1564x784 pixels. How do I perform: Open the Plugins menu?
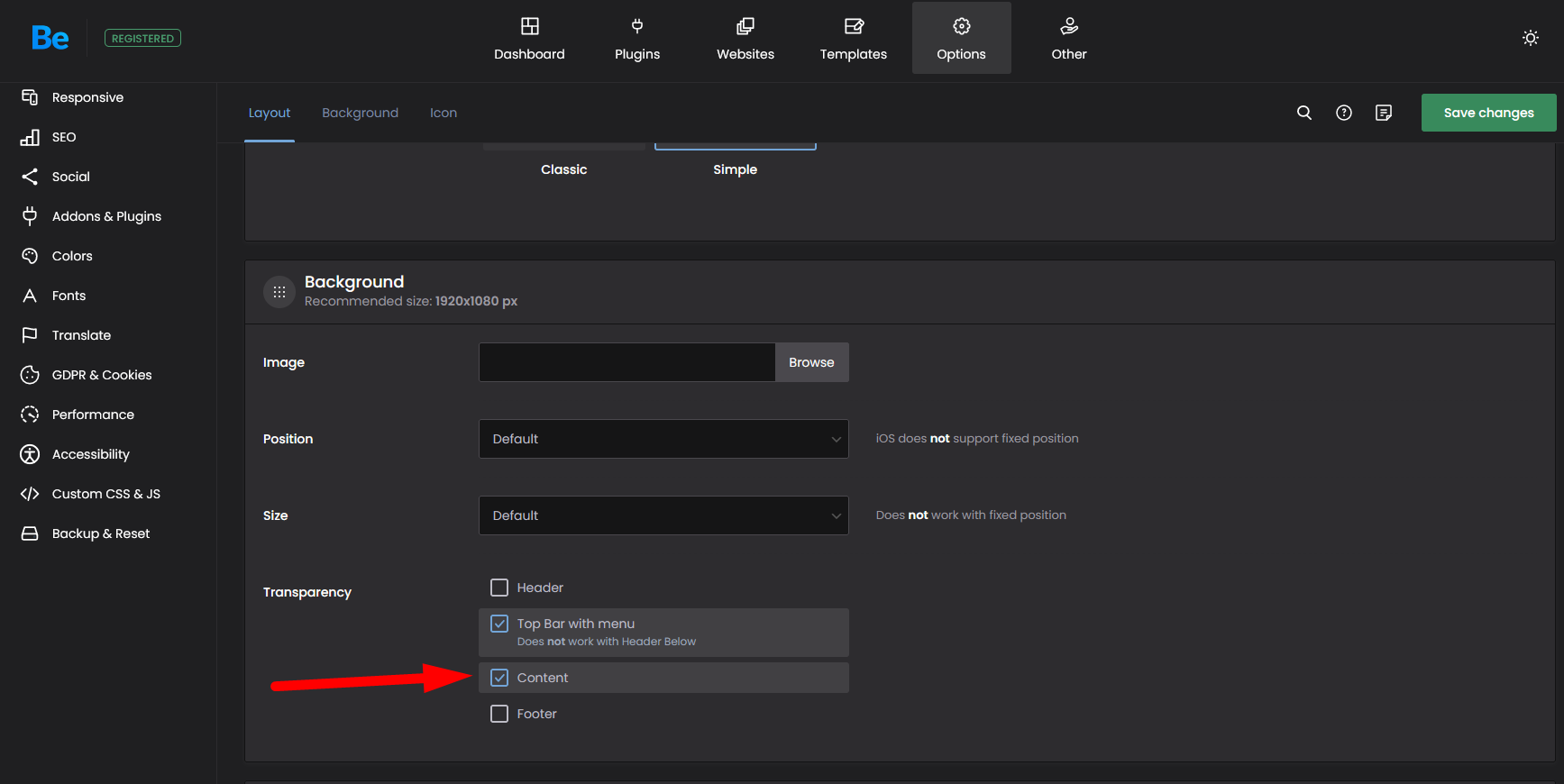[x=637, y=38]
